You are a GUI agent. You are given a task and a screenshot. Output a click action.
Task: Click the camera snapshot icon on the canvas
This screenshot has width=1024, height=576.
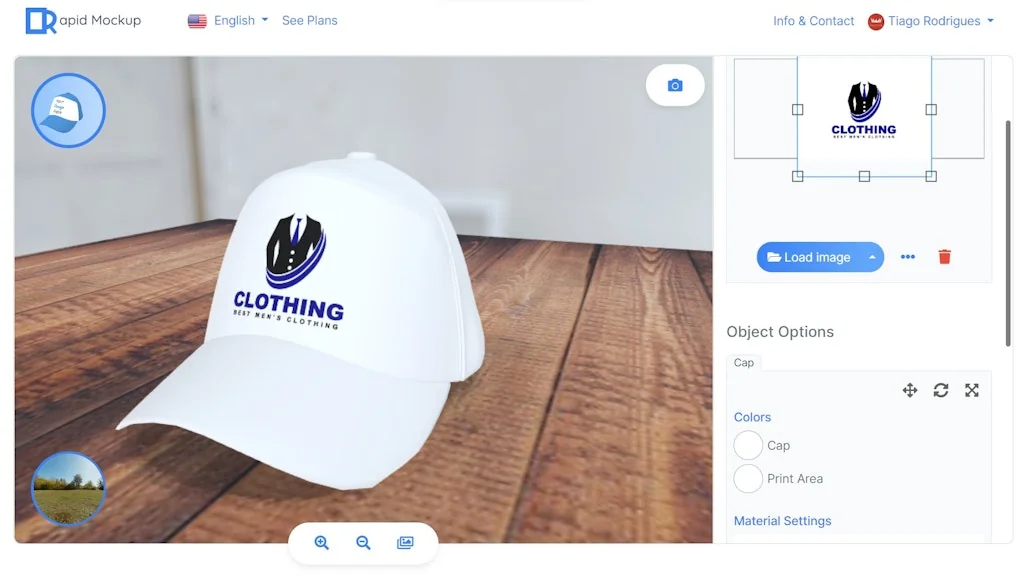click(675, 85)
